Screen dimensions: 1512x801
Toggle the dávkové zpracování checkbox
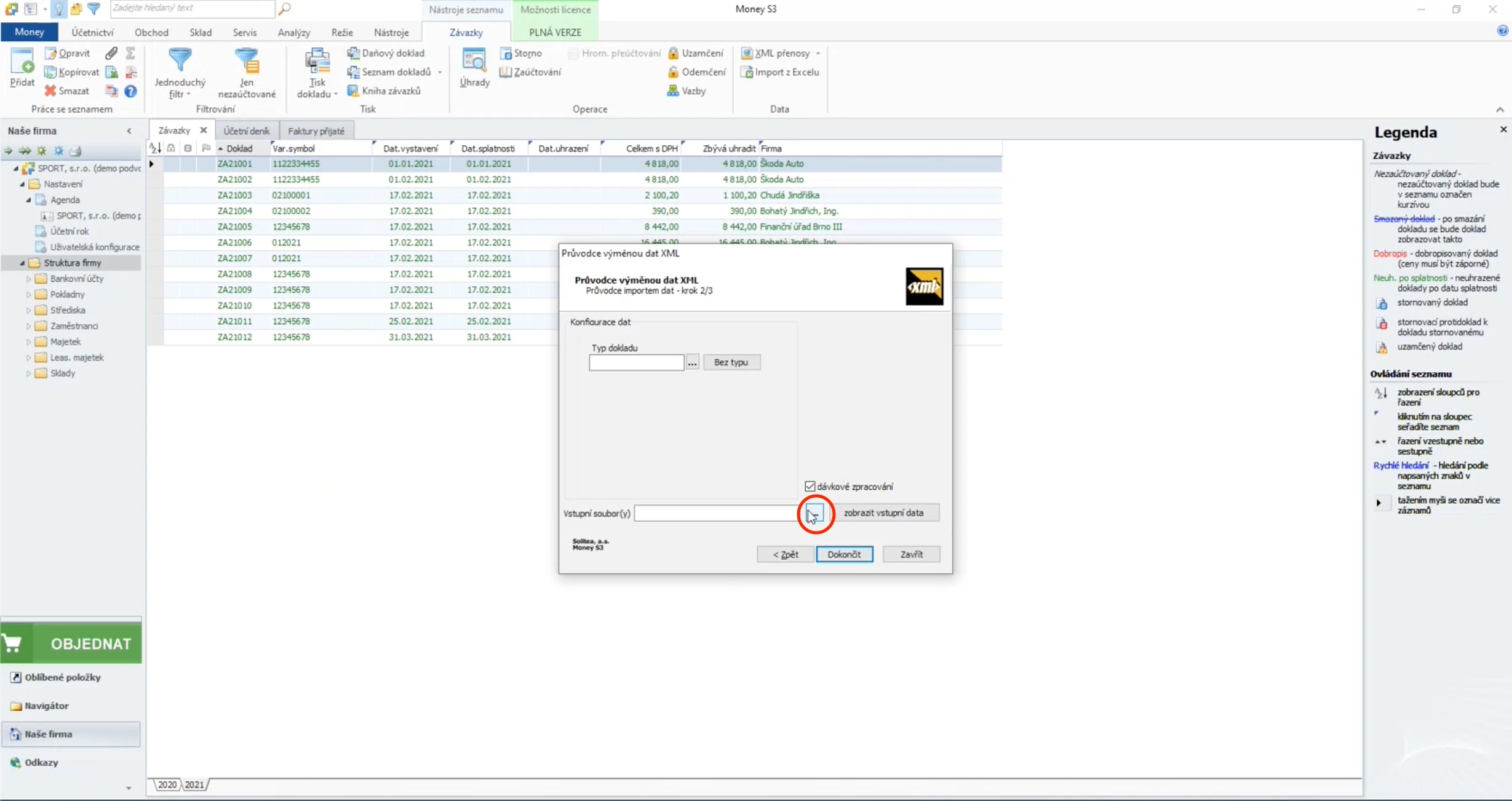[810, 487]
